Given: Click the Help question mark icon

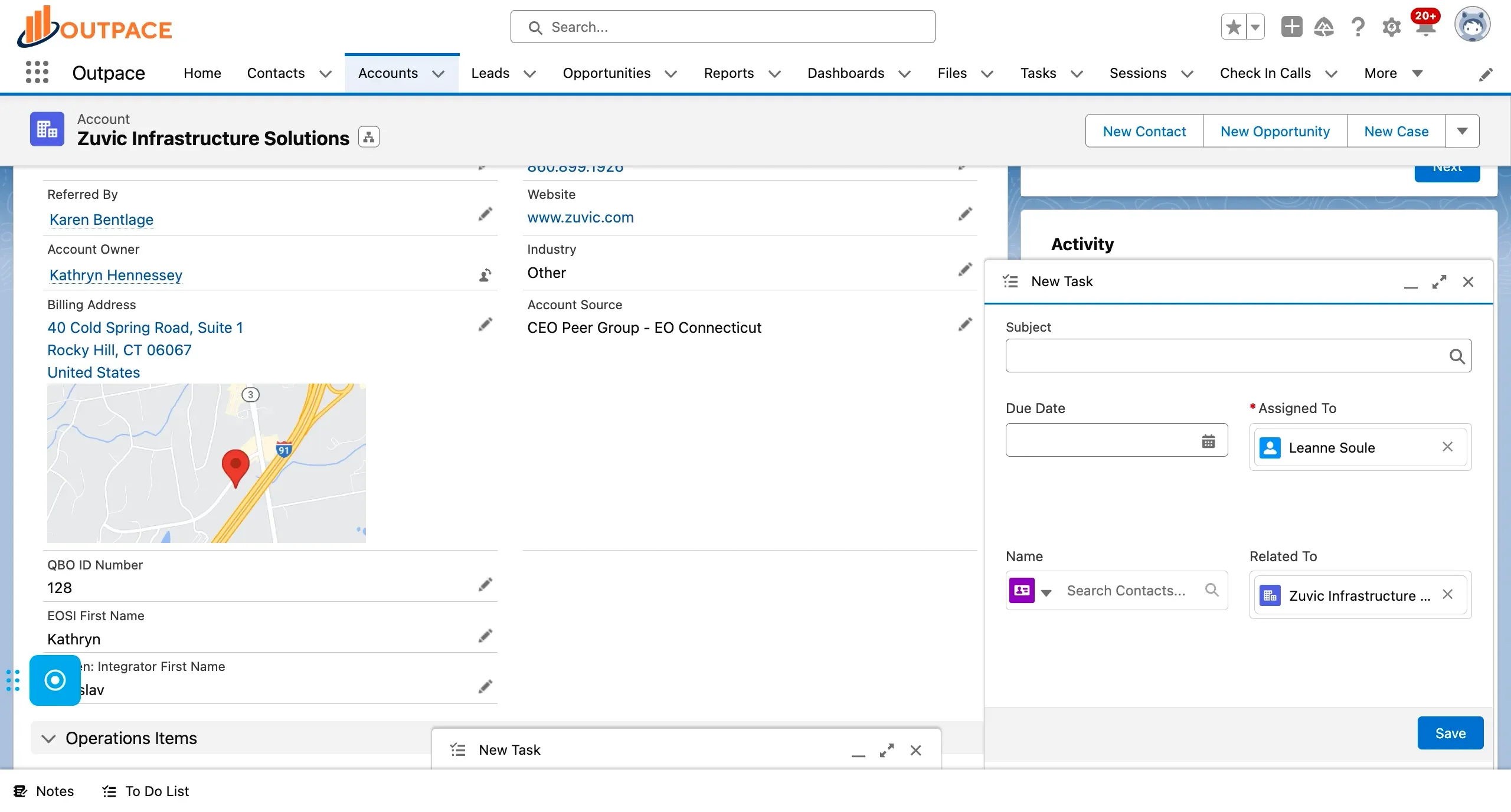Looking at the screenshot, I should point(1358,27).
